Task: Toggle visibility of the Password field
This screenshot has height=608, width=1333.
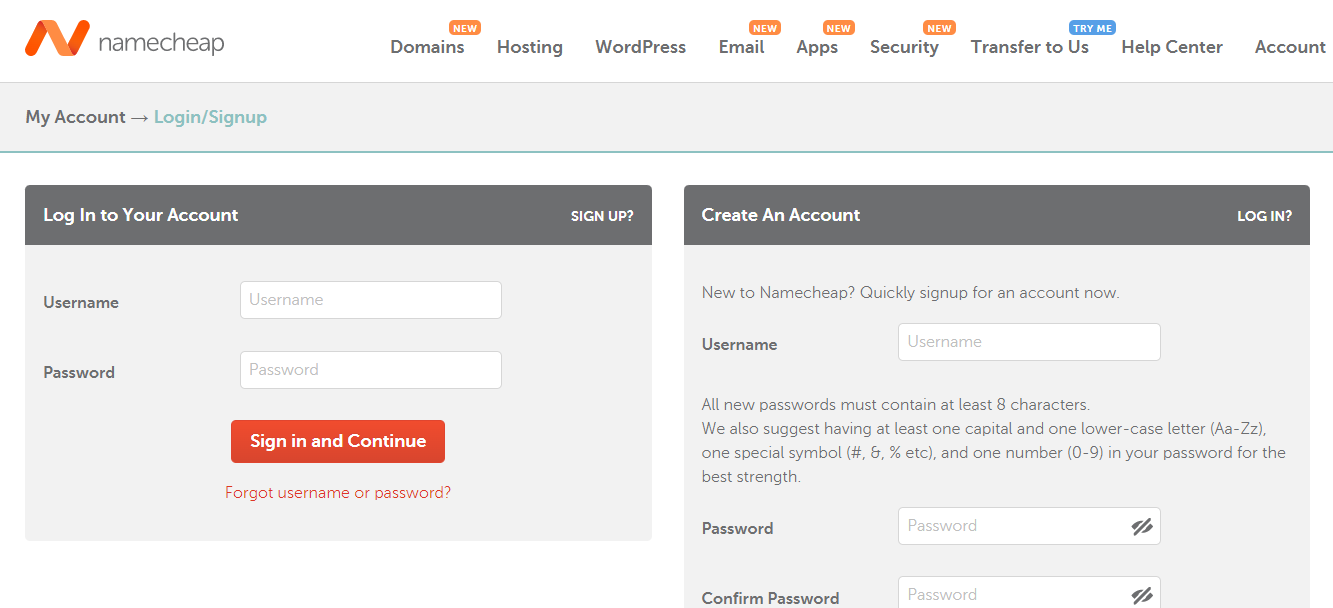Action: [1142, 527]
